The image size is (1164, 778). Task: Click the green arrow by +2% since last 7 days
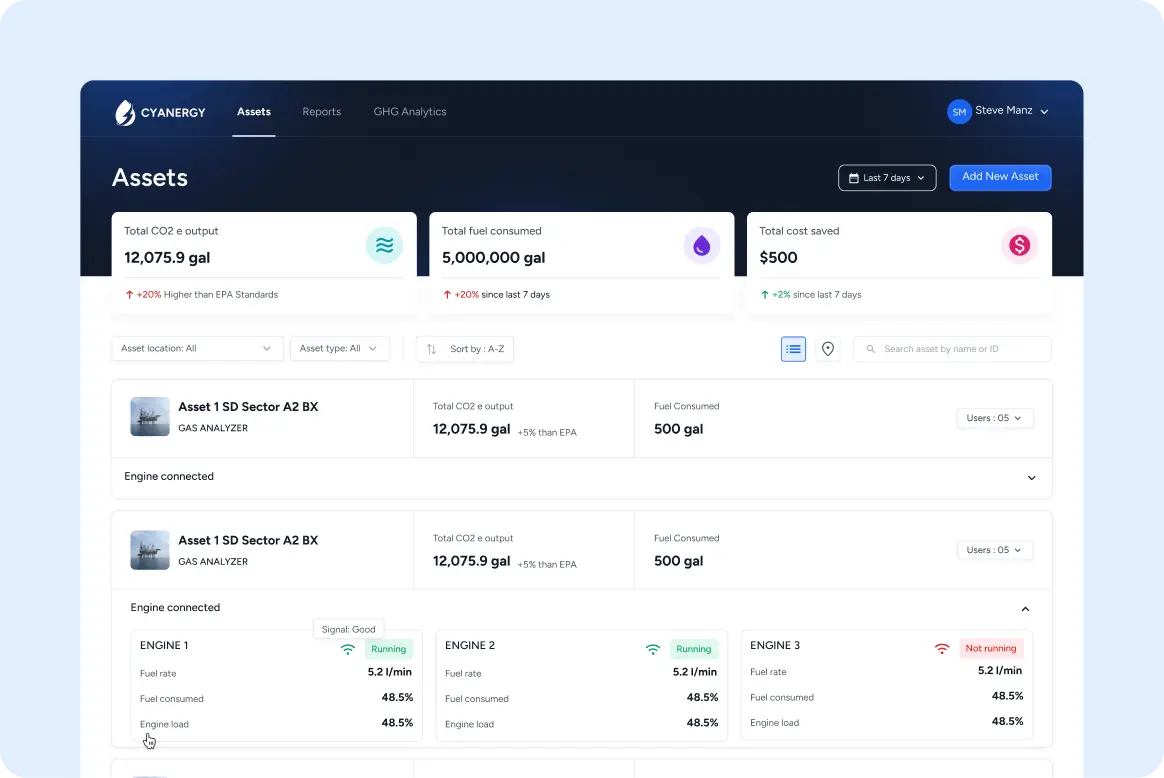765,295
